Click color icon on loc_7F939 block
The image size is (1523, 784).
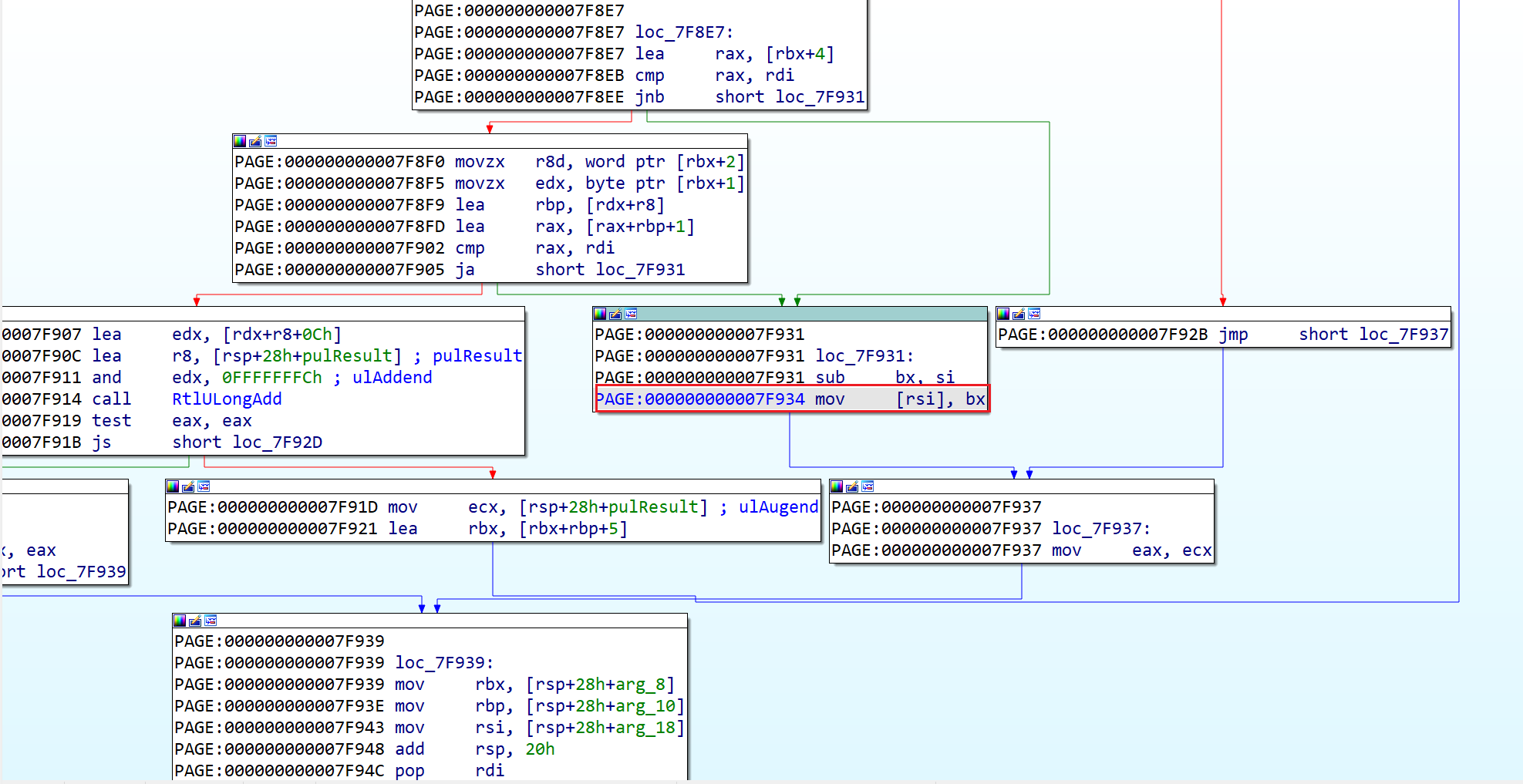pyautogui.click(x=180, y=621)
